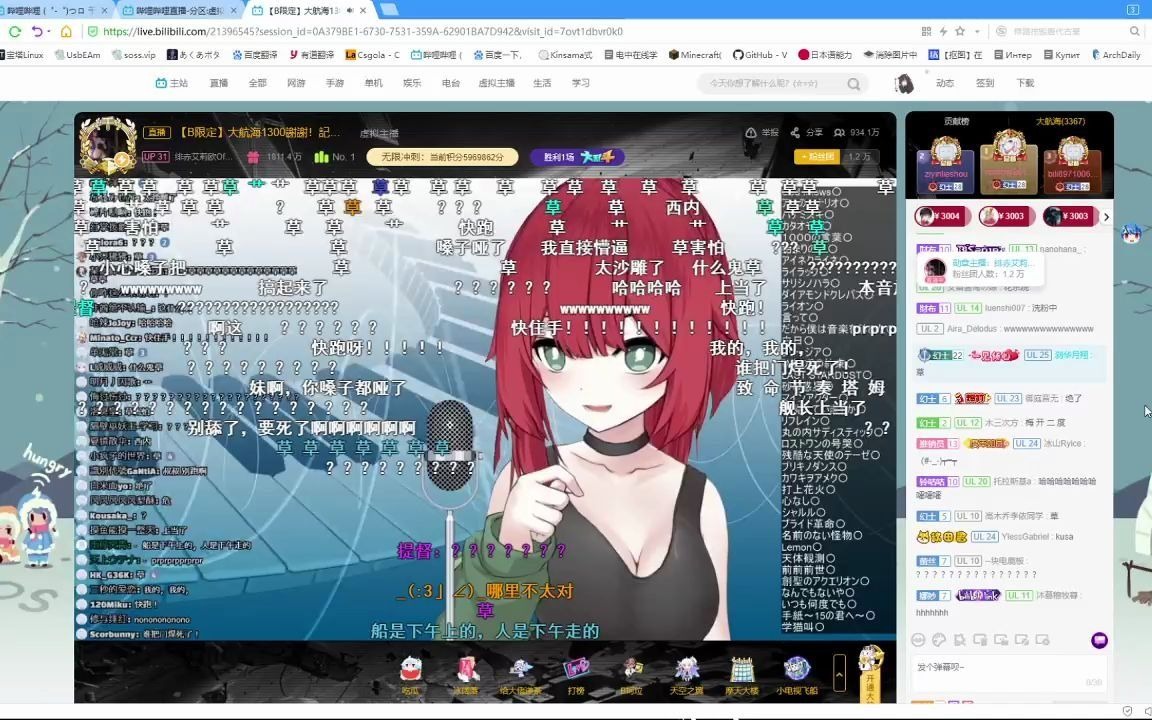This screenshot has width=1152, height=720.
Task: Click the 胜利1场 大乱斗 badge
Action: coord(577,157)
